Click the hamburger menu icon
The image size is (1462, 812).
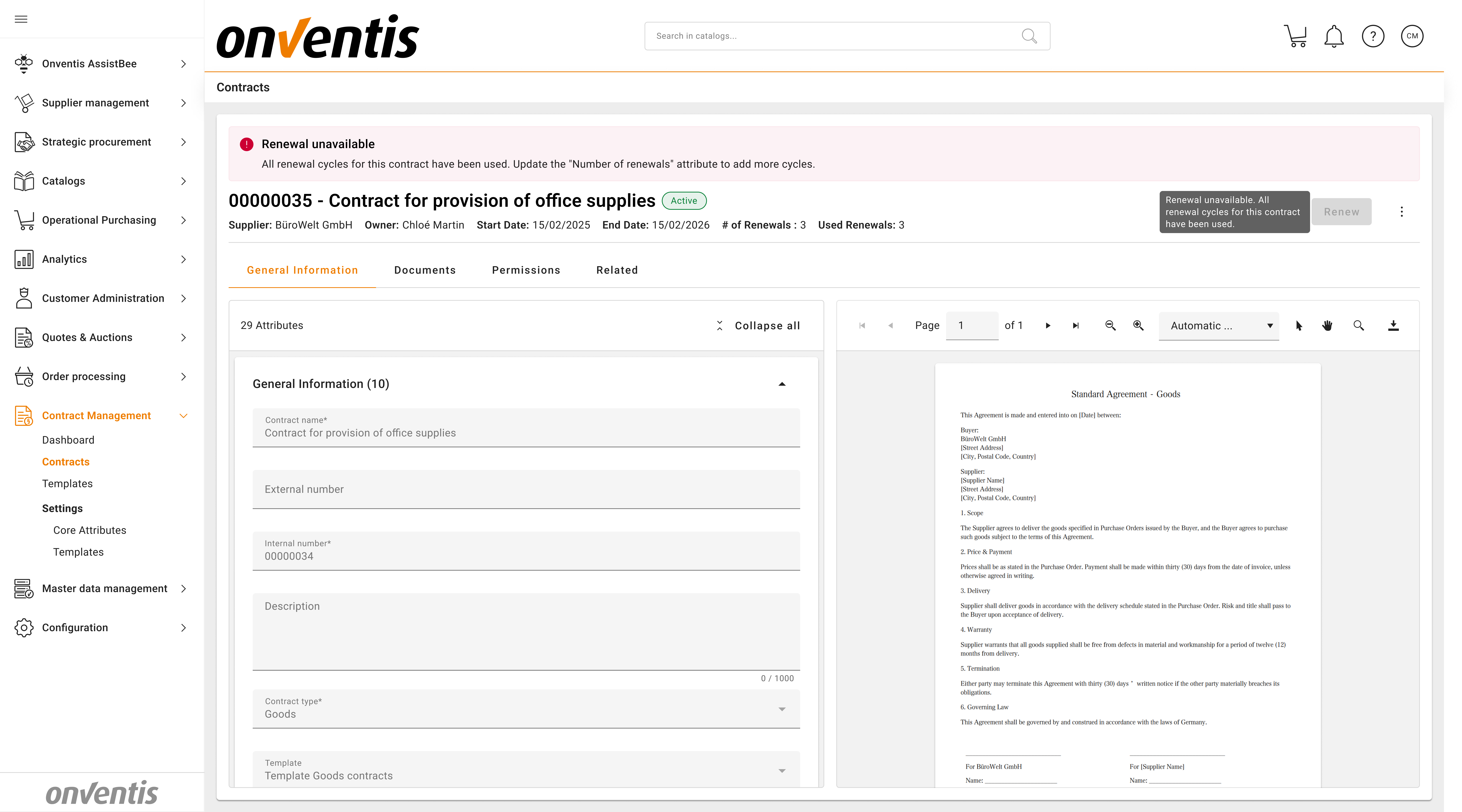coord(21,19)
